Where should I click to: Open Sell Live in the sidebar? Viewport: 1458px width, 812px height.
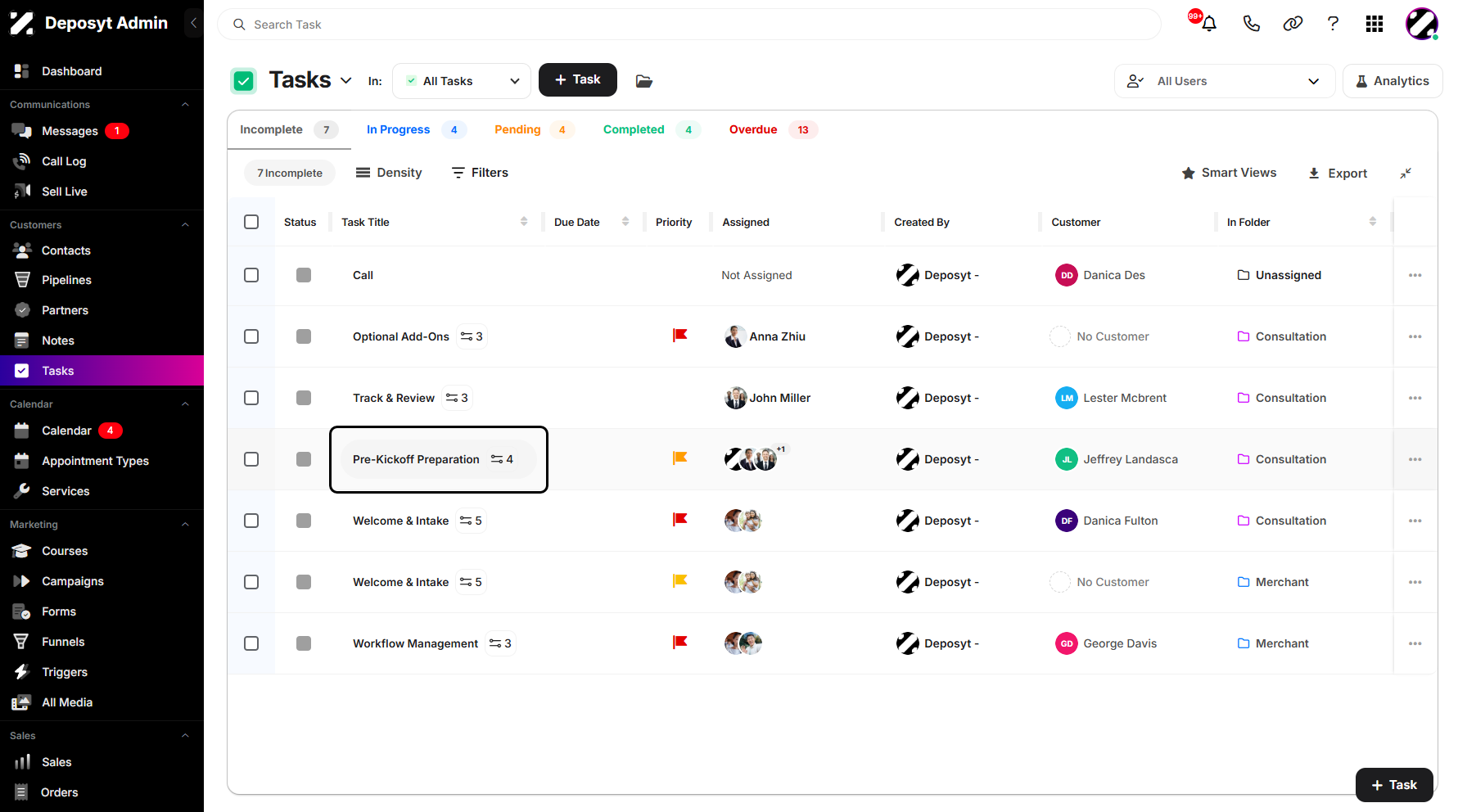coord(65,192)
